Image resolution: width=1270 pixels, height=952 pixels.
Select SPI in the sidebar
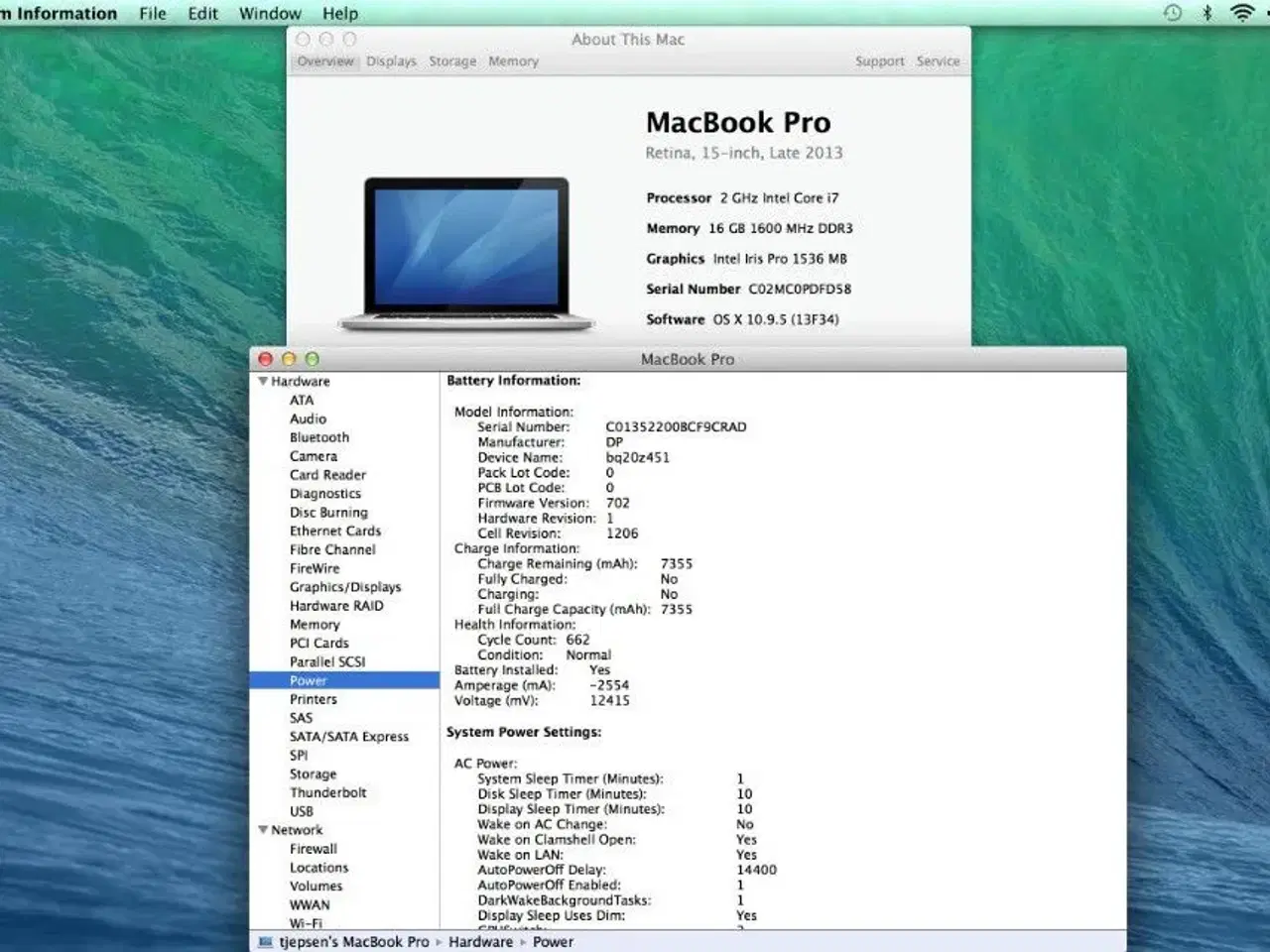pyautogui.click(x=299, y=755)
